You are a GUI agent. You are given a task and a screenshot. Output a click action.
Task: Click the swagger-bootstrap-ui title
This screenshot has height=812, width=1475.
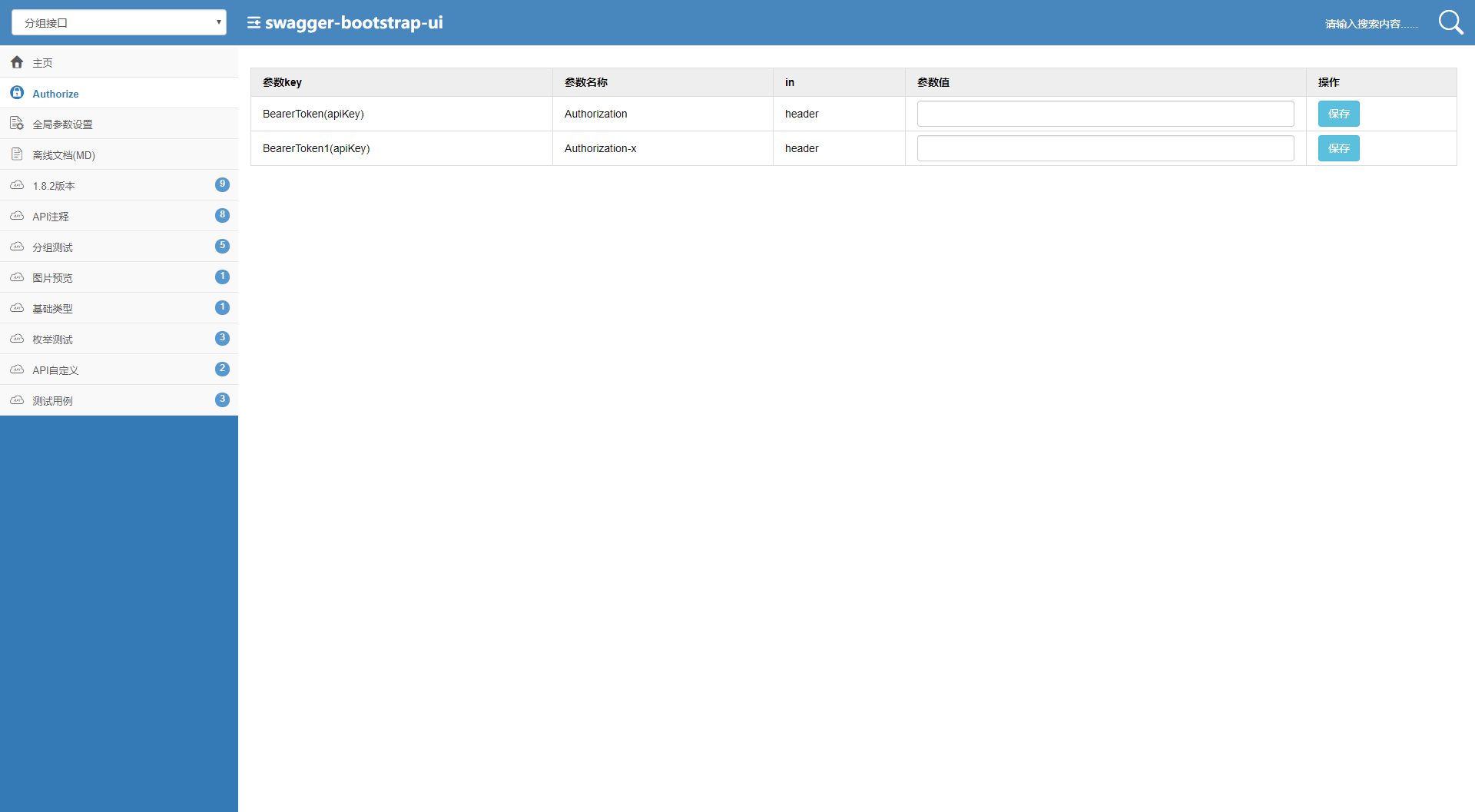click(353, 22)
